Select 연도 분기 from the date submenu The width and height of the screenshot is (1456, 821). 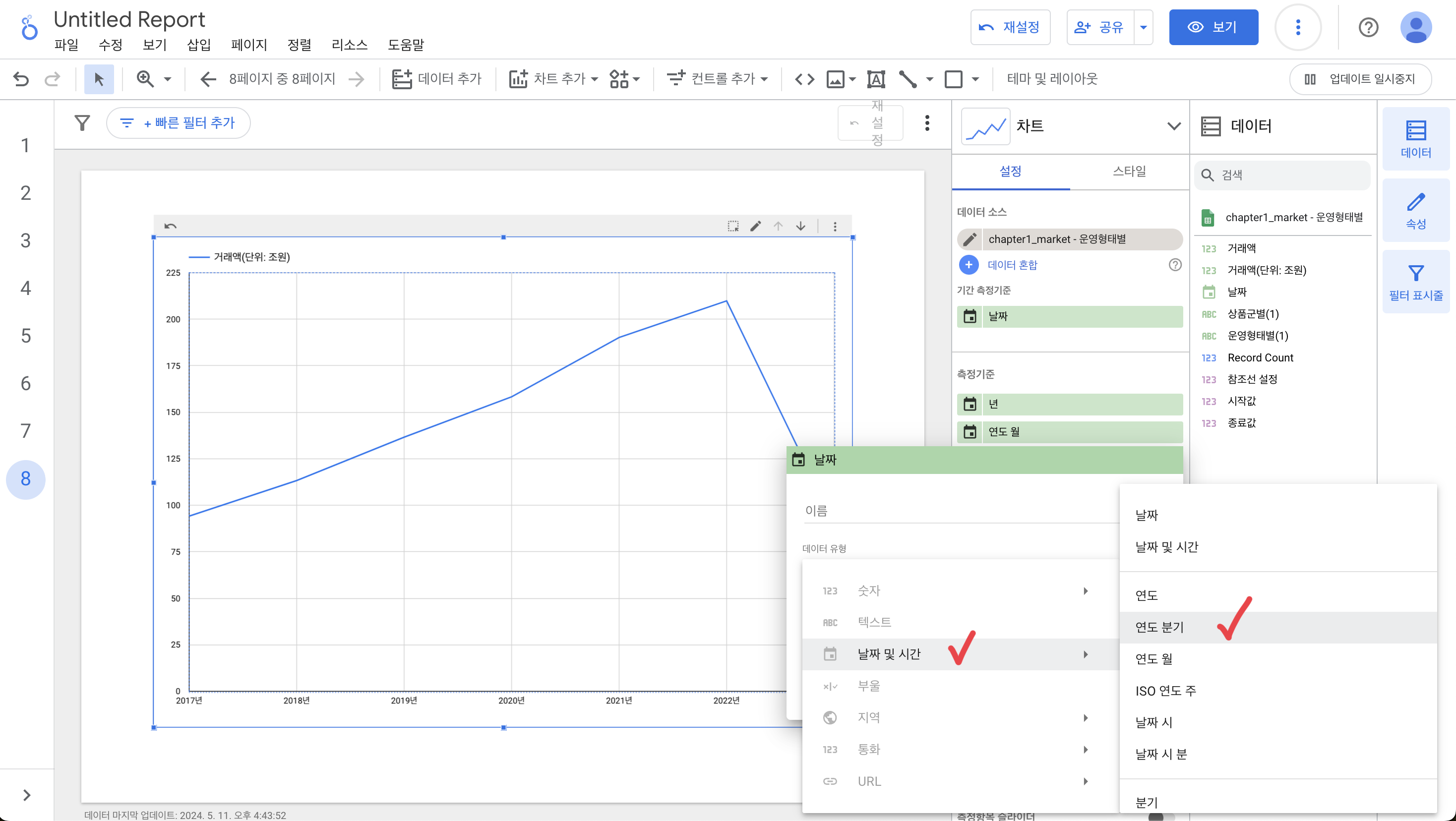(x=1159, y=627)
